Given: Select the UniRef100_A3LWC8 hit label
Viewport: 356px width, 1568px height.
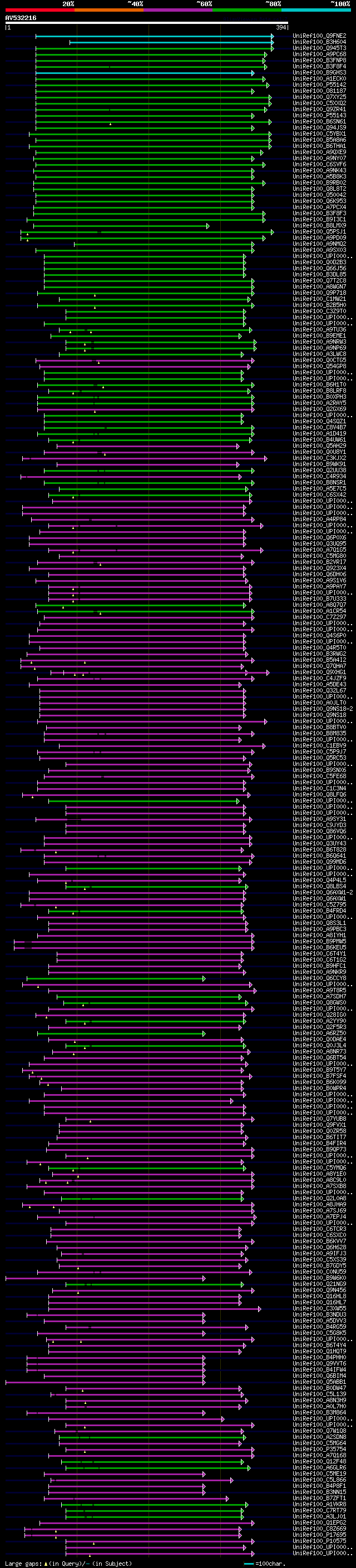Looking at the screenshot, I should tap(319, 354).
